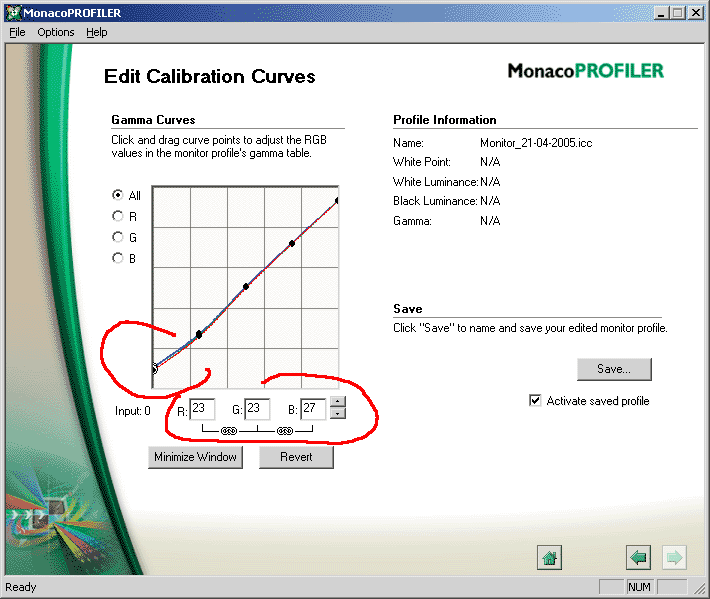710x599 pixels.
Task: Select the B channel radio button
Action: pos(118,258)
